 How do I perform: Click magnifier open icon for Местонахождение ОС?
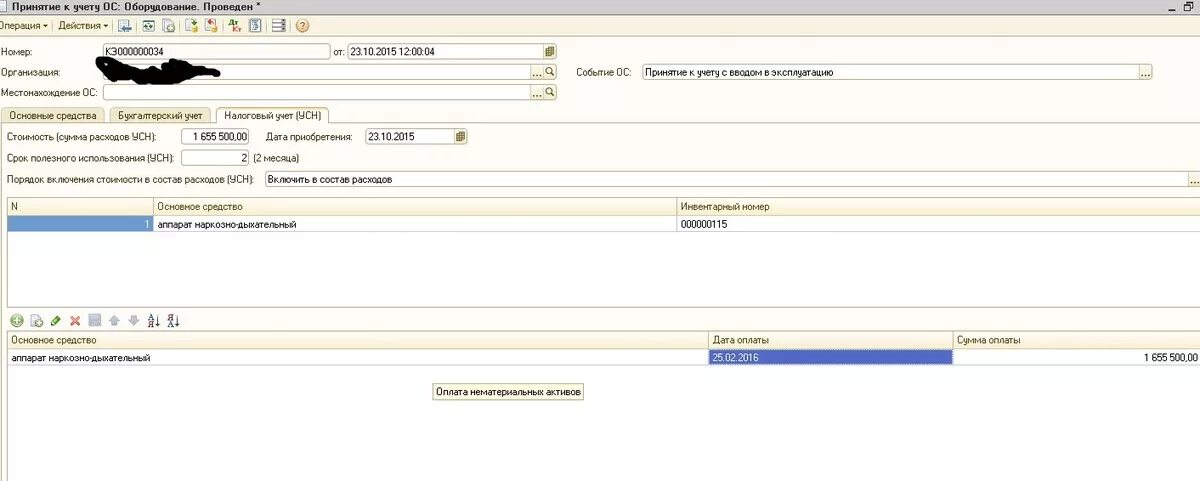[549, 92]
